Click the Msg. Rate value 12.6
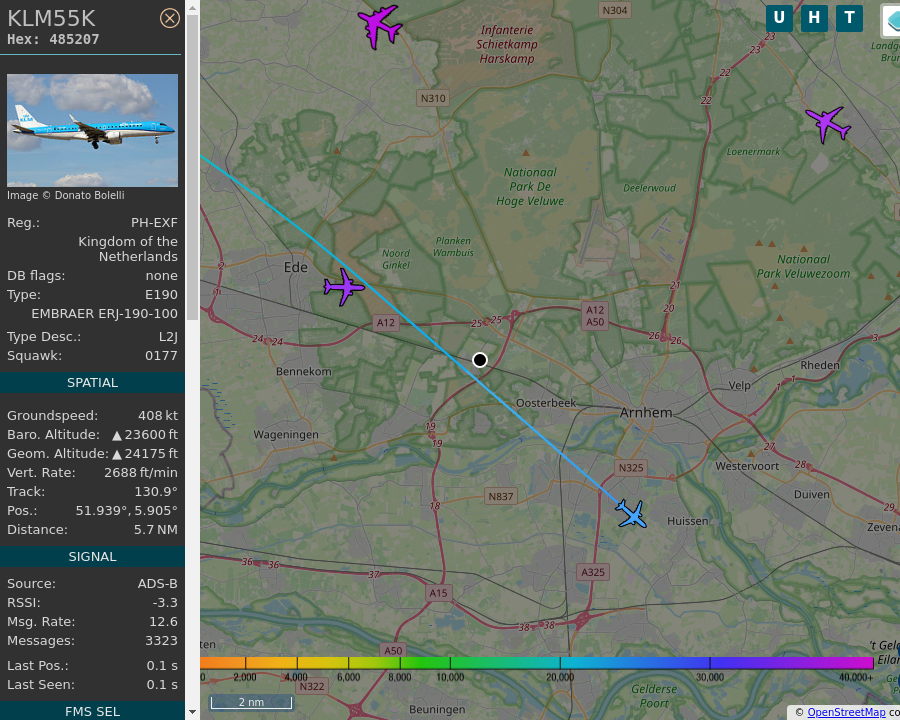Viewport: 900px width, 720px height. tap(163, 621)
